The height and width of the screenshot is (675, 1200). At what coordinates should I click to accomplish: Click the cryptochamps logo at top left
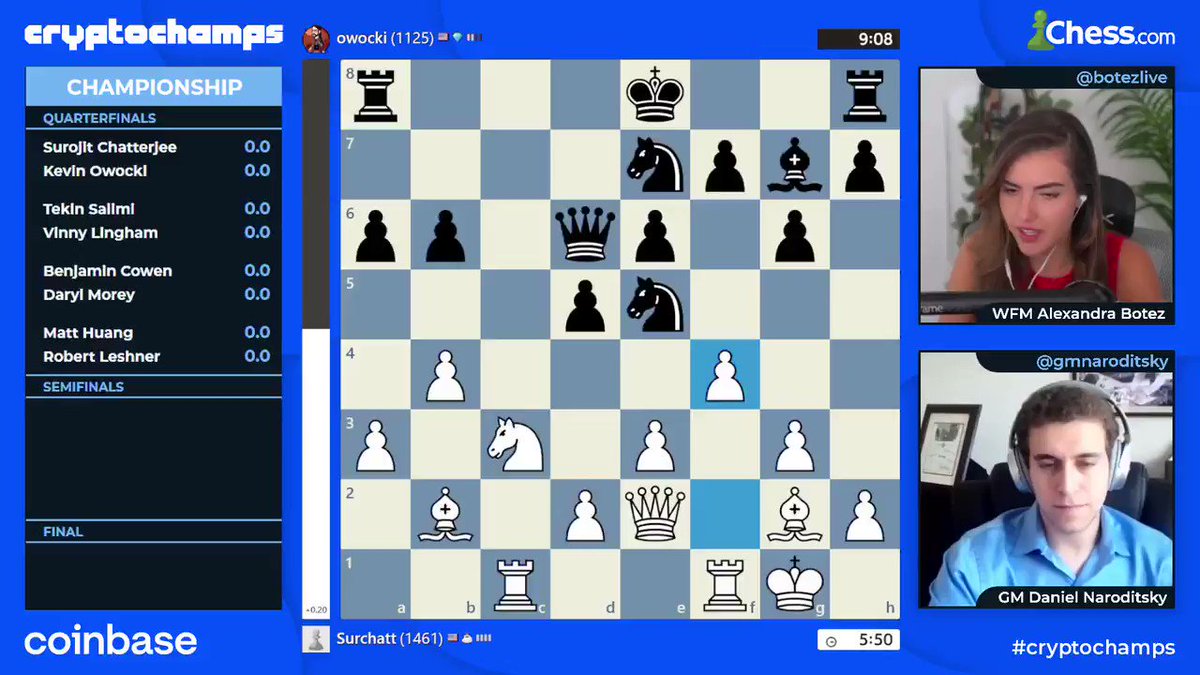tap(154, 34)
